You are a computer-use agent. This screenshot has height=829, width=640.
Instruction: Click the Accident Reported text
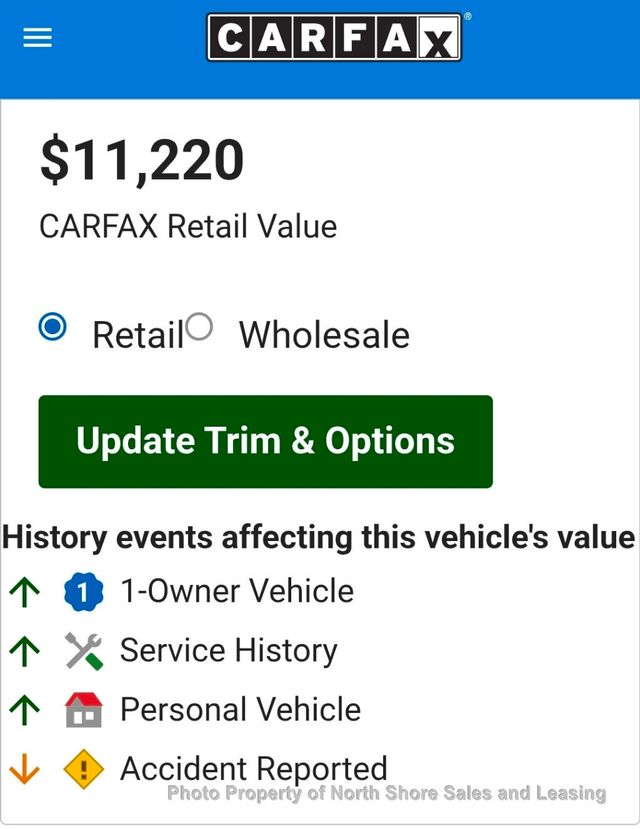coord(253,768)
